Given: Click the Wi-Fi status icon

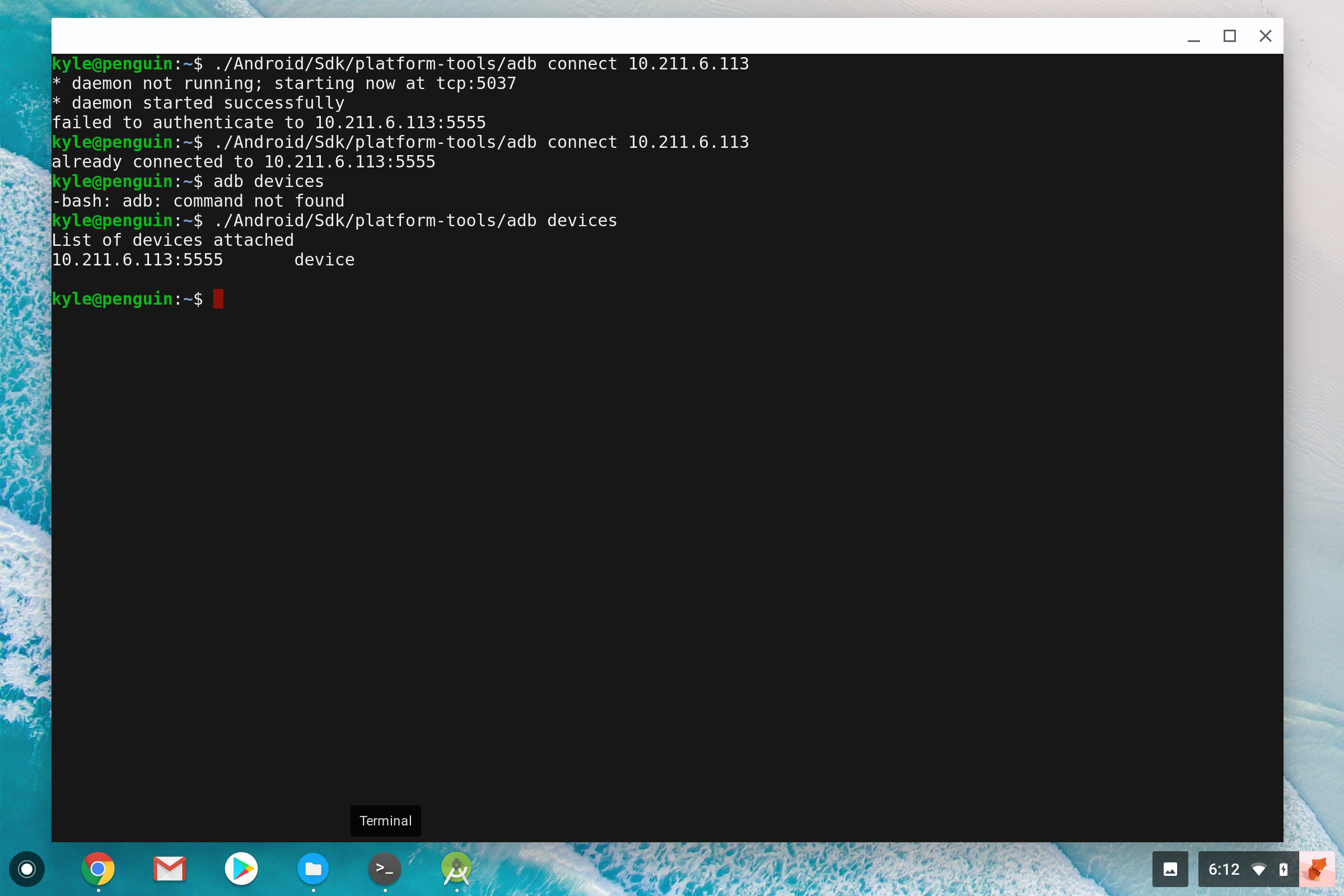Looking at the screenshot, I should tap(1259, 869).
